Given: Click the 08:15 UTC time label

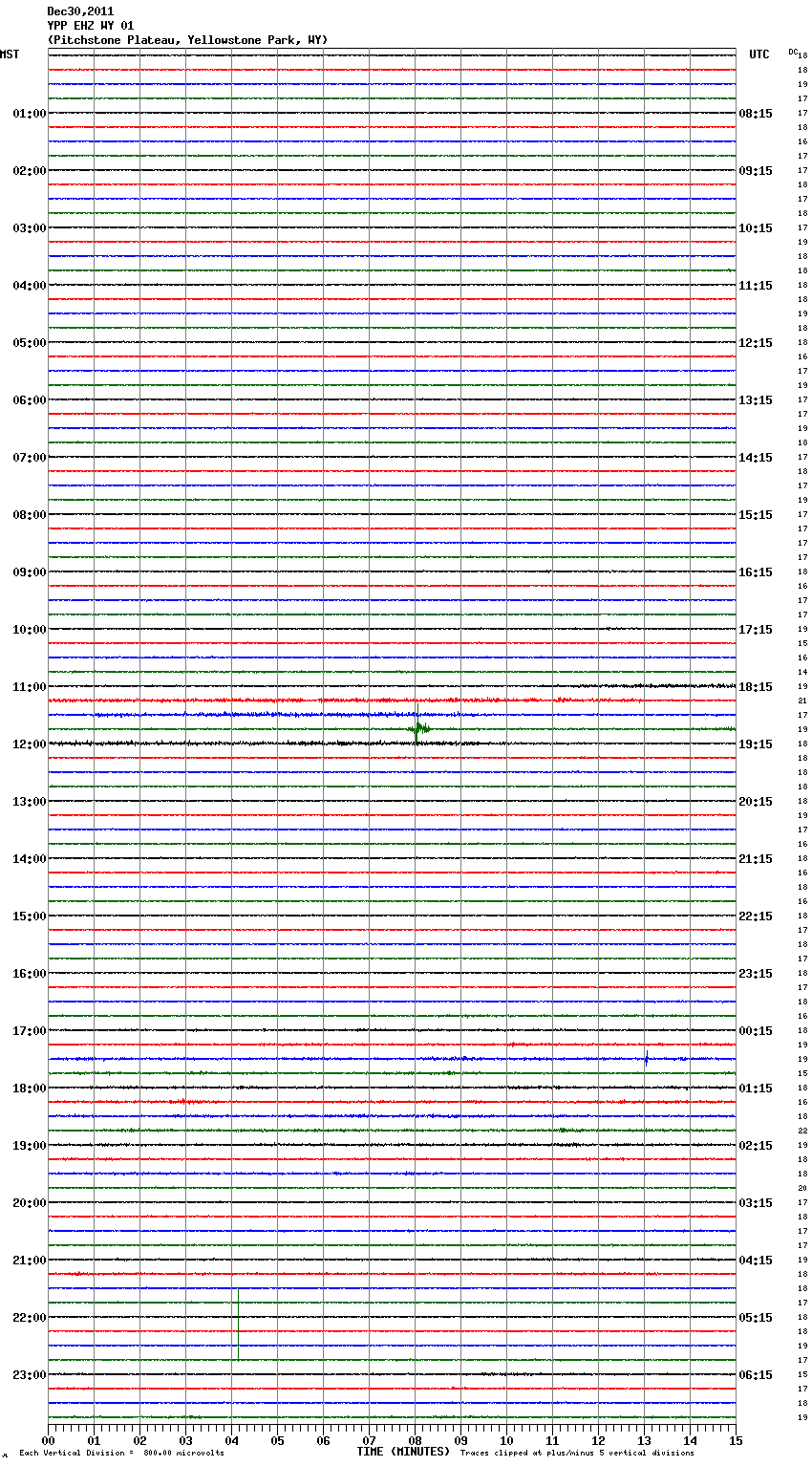Looking at the screenshot, I should click(756, 114).
